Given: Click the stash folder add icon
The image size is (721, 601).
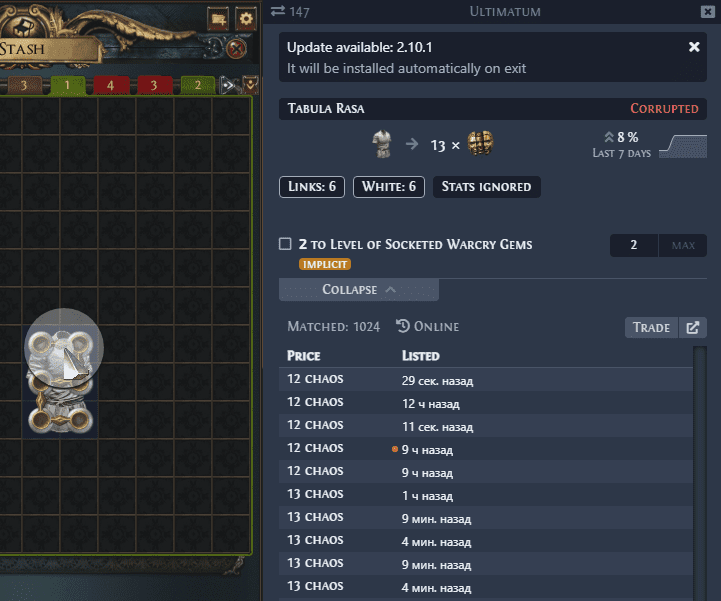Looking at the screenshot, I should [218, 19].
